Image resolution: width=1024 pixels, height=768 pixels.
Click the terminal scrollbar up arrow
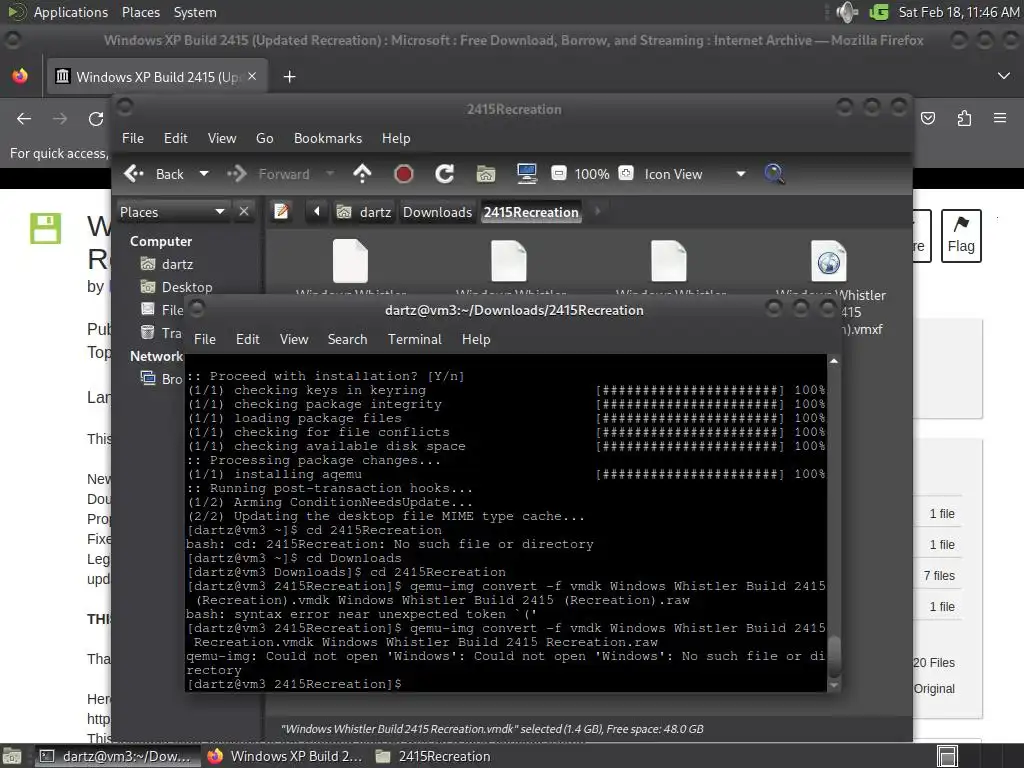pos(833,361)
